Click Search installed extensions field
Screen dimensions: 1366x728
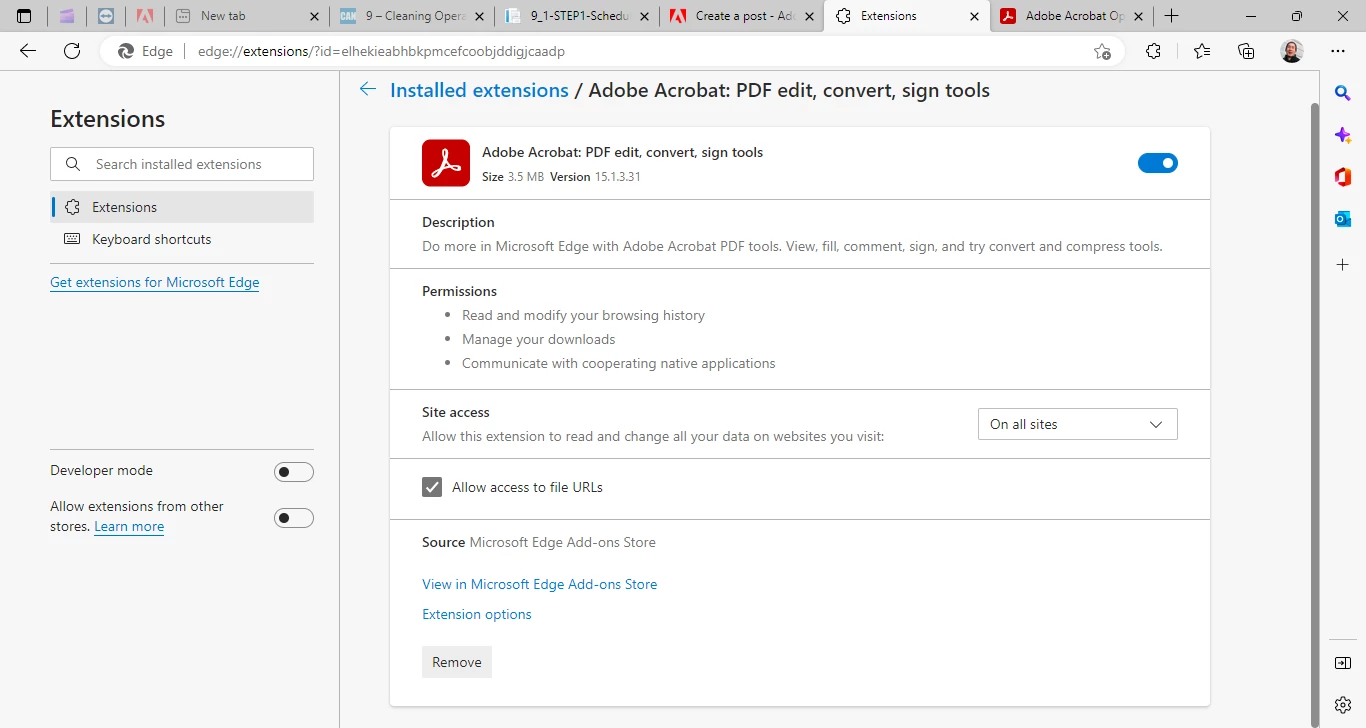pos(182,164)
